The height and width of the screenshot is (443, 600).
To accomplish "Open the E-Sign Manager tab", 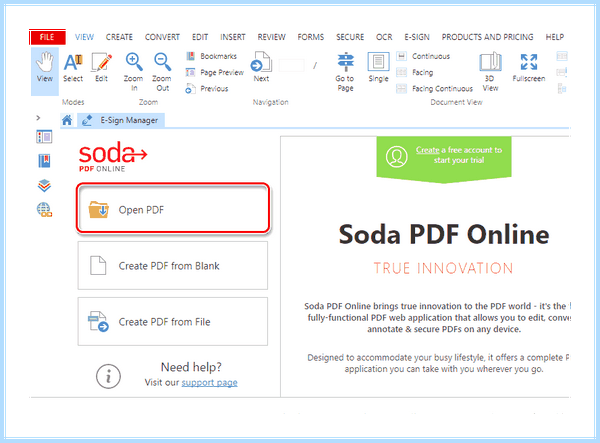I will [121, 121].
